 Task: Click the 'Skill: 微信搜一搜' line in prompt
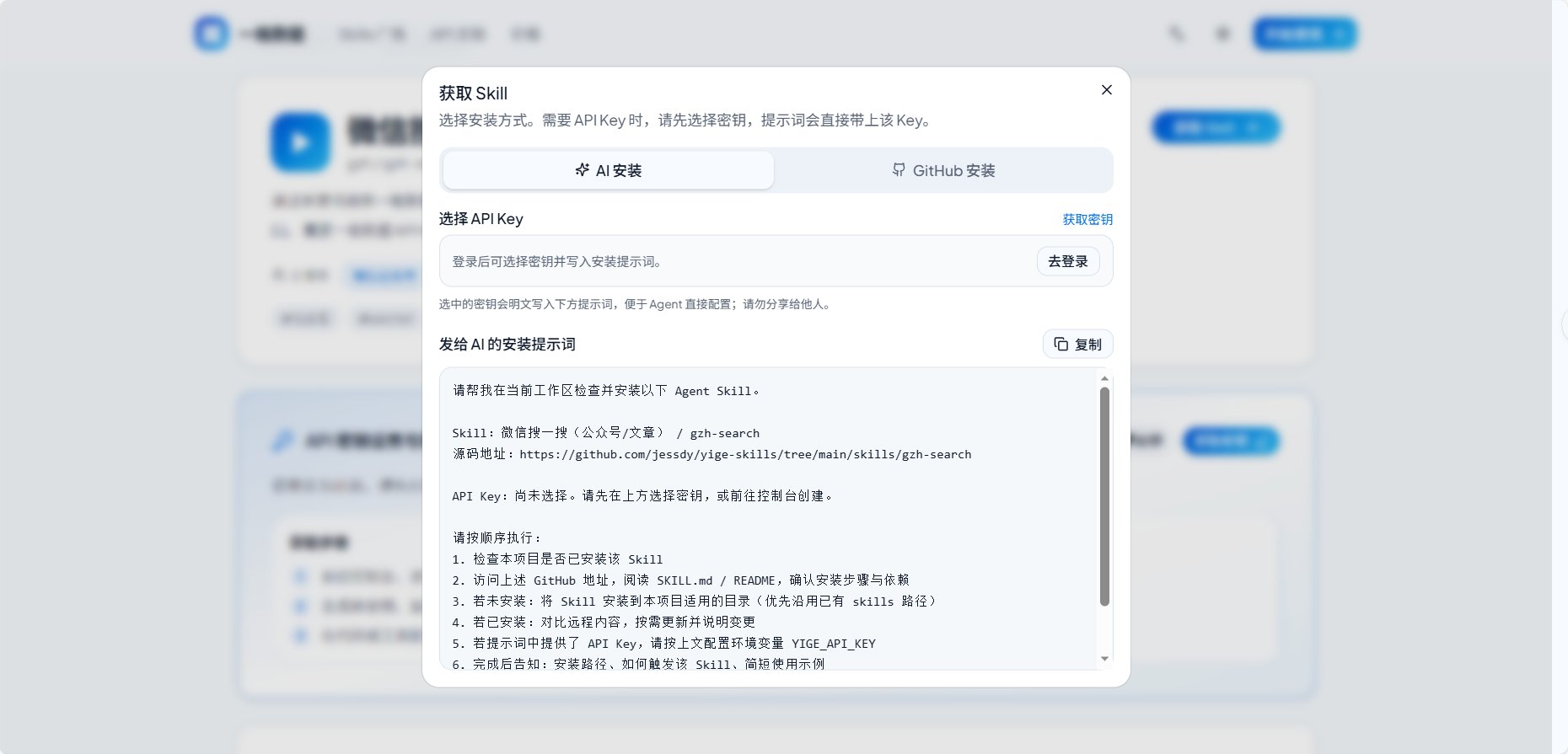coord(605,433)
